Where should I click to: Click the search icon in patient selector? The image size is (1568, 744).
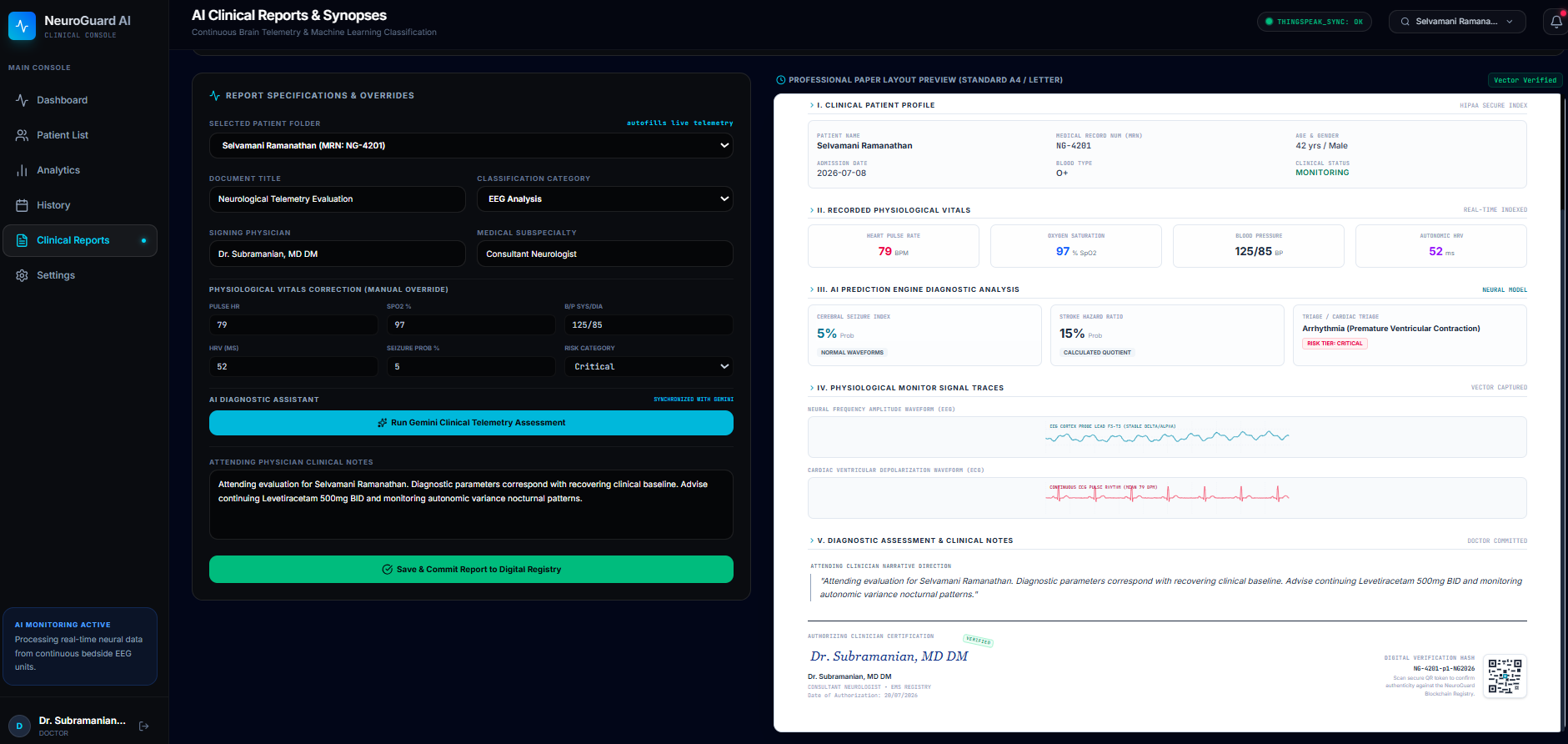tap(1405, 22)
